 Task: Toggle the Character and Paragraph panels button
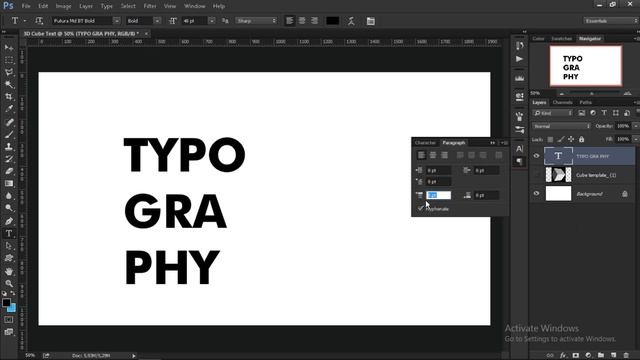371,21
